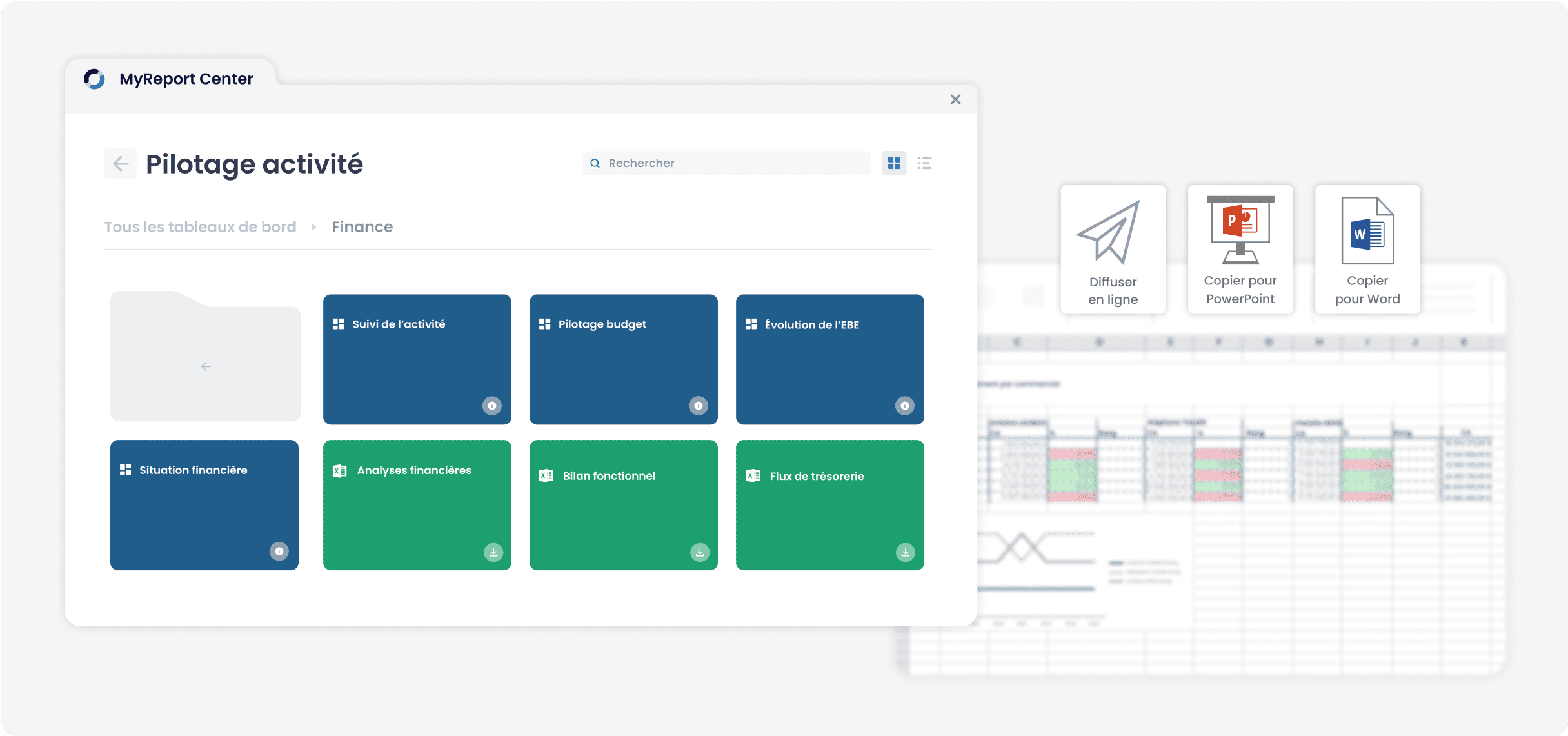Screen dimensions: 1568x736
Task: Click breadcrumb separator arrow before Finance
Action: point(314,227)
